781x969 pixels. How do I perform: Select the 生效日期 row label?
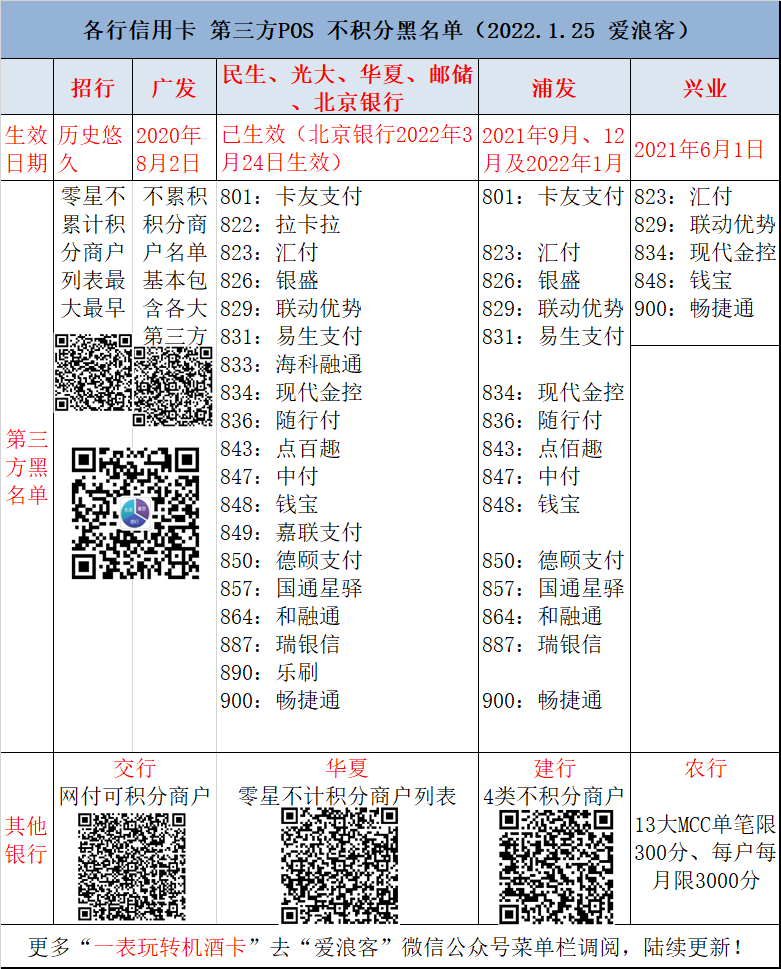tap(27, 149)
